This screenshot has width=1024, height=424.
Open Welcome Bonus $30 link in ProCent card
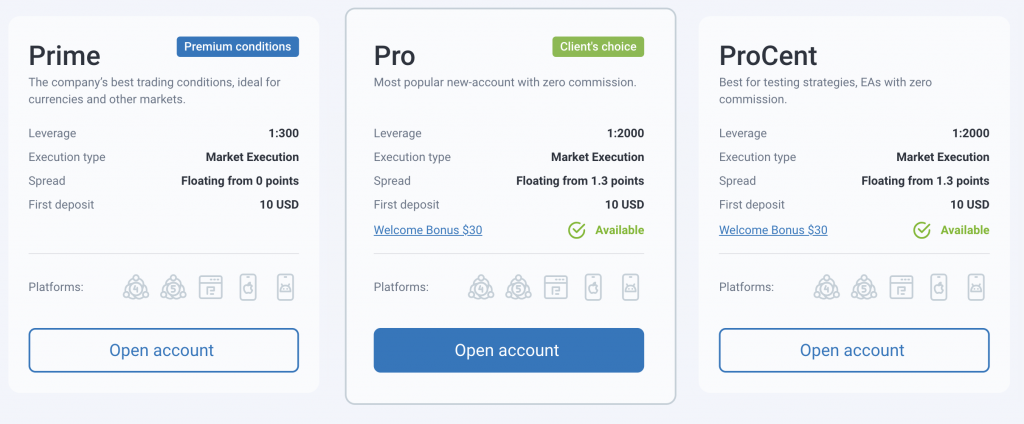773,230
